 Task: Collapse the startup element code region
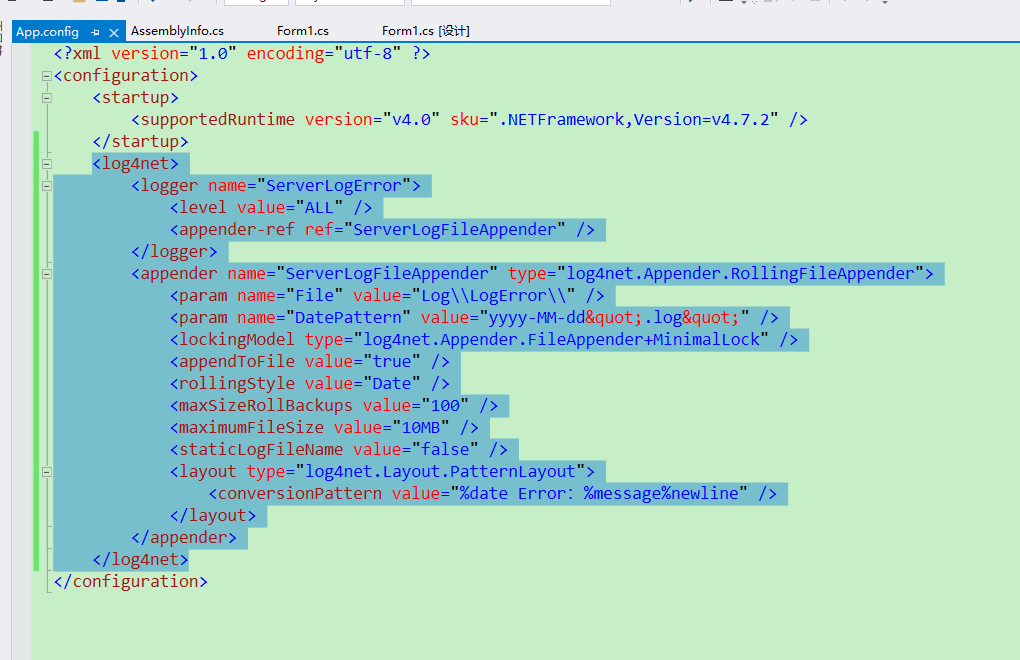coord(46,97)
